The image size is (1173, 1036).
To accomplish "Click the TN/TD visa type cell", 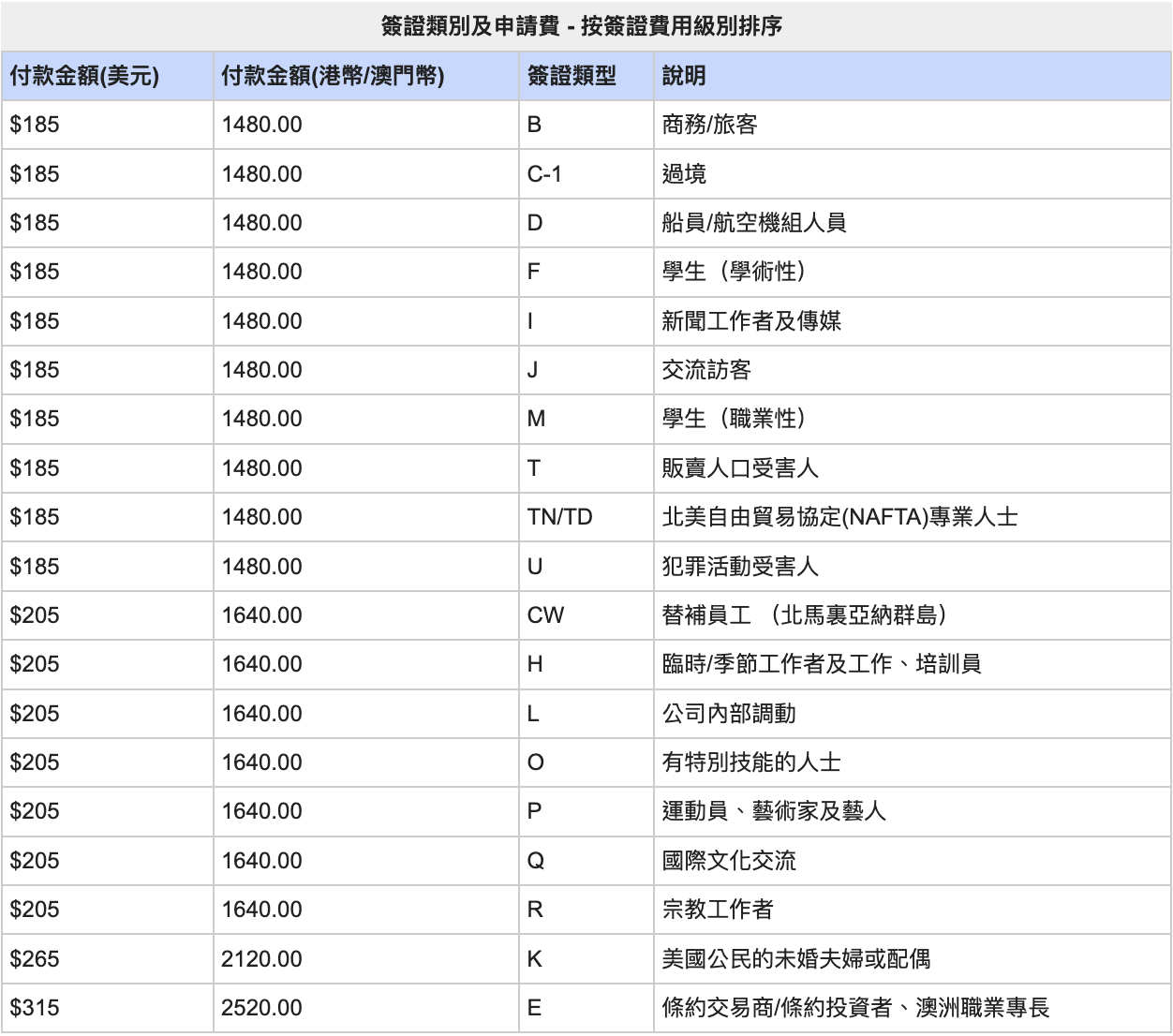I will [x=559, y=517].
